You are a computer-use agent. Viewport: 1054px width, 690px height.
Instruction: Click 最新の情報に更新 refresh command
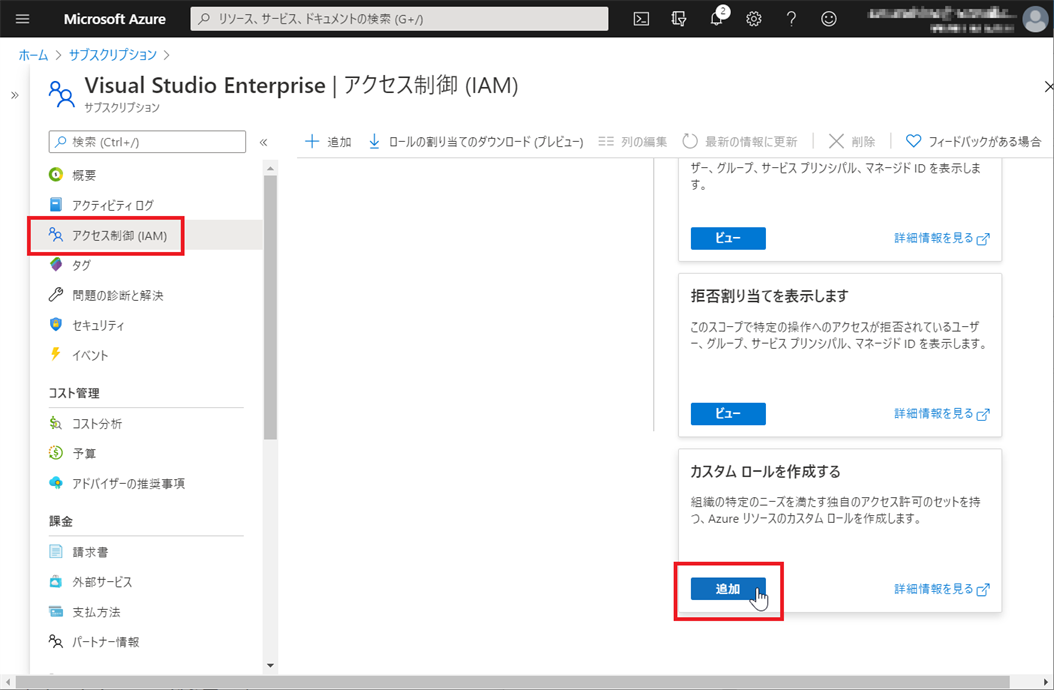point(739,141)
